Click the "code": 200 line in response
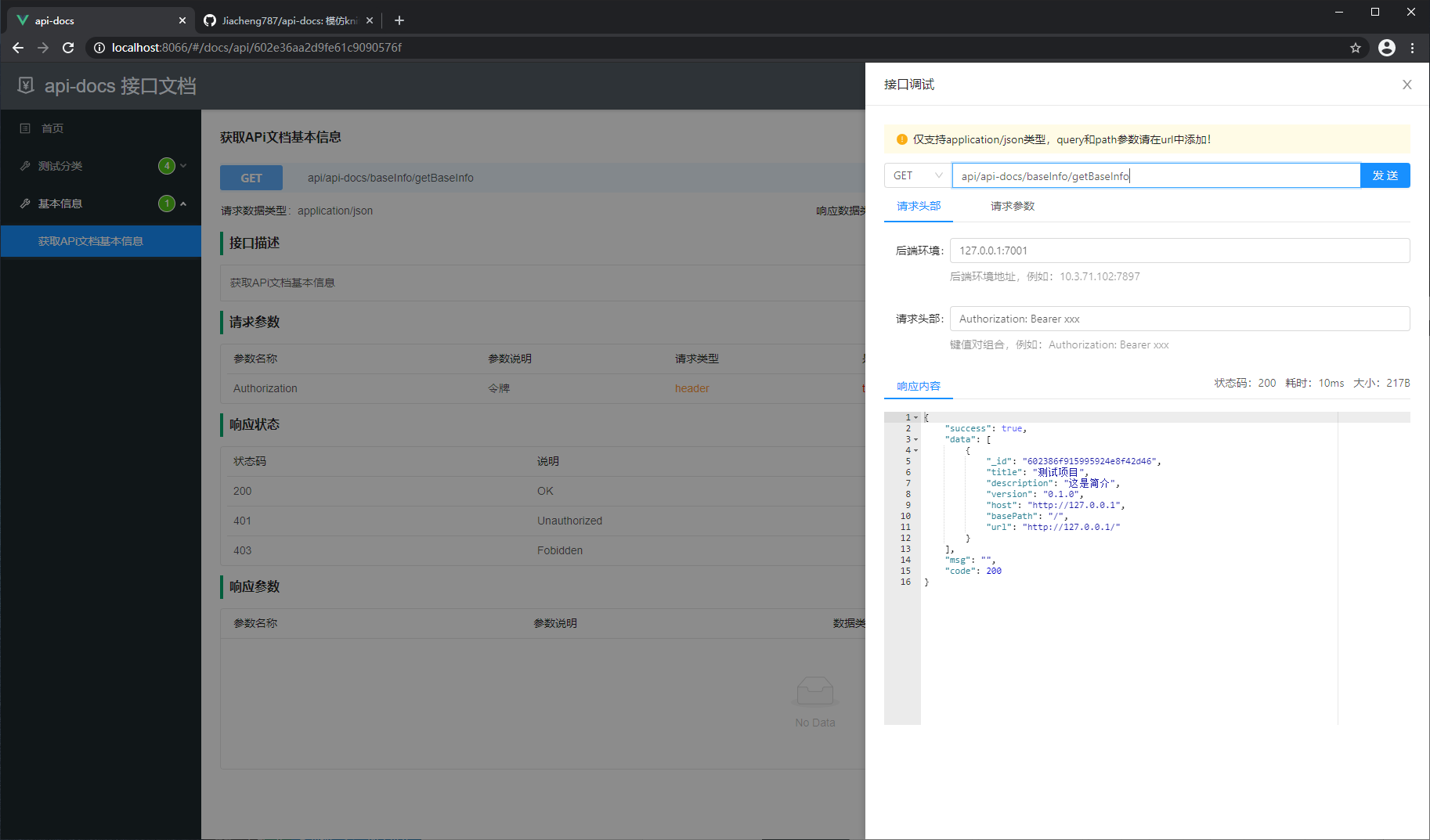 click(x=973, y=571)
